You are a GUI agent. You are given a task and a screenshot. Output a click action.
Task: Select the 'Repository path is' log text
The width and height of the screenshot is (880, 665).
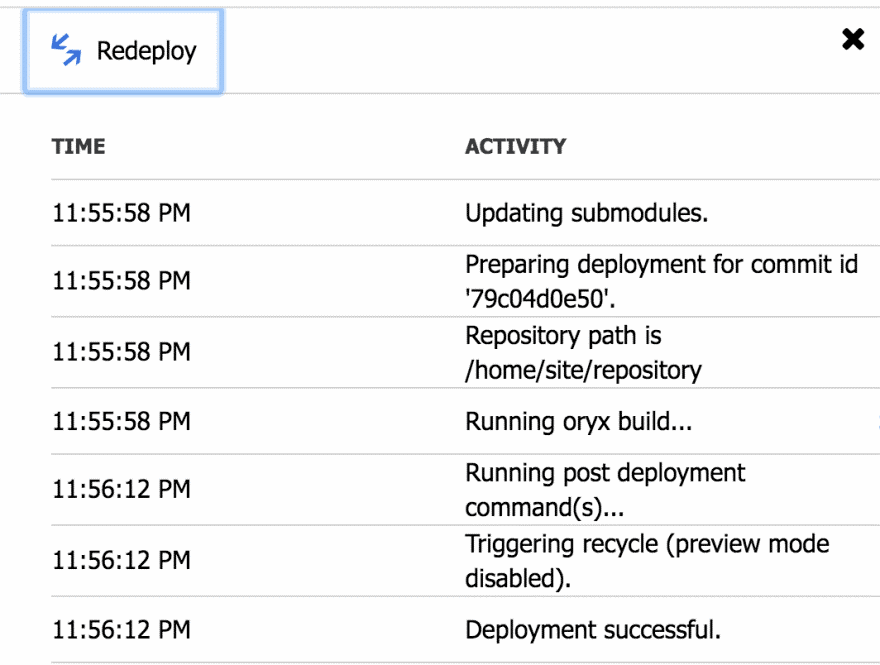pyautogui.click(x=563, y=336)
